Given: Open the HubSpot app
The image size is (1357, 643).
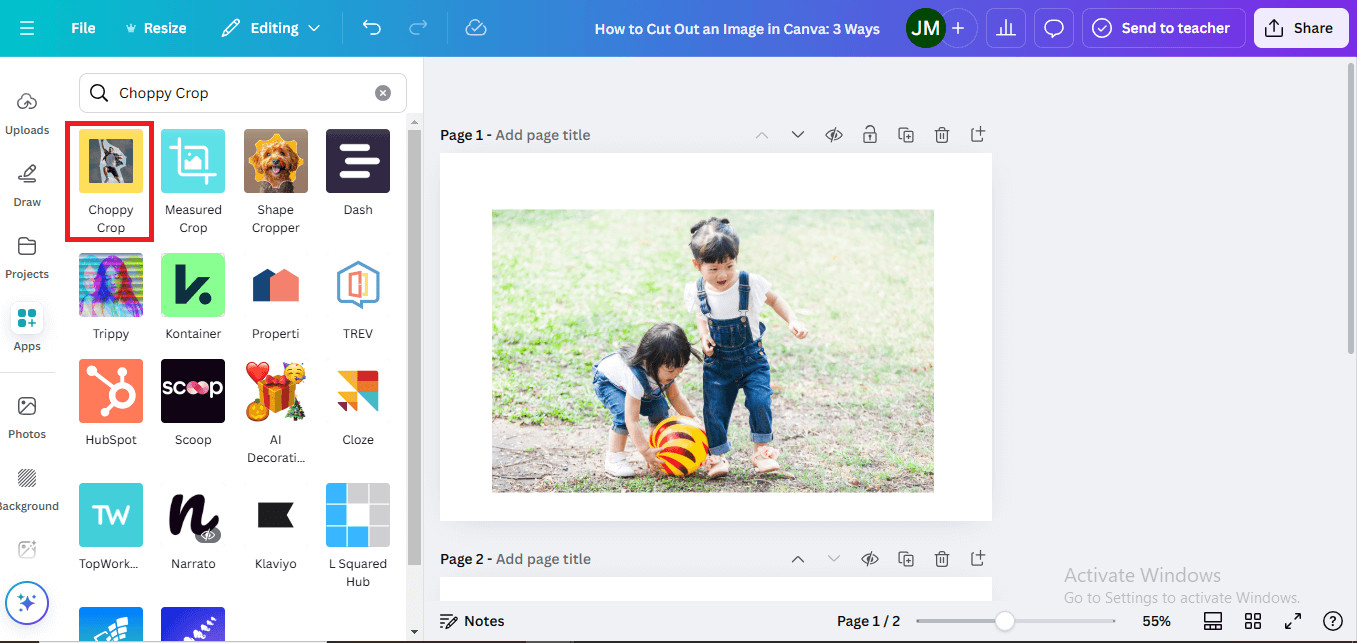Looking at the screenshot, I should point(111,403).
